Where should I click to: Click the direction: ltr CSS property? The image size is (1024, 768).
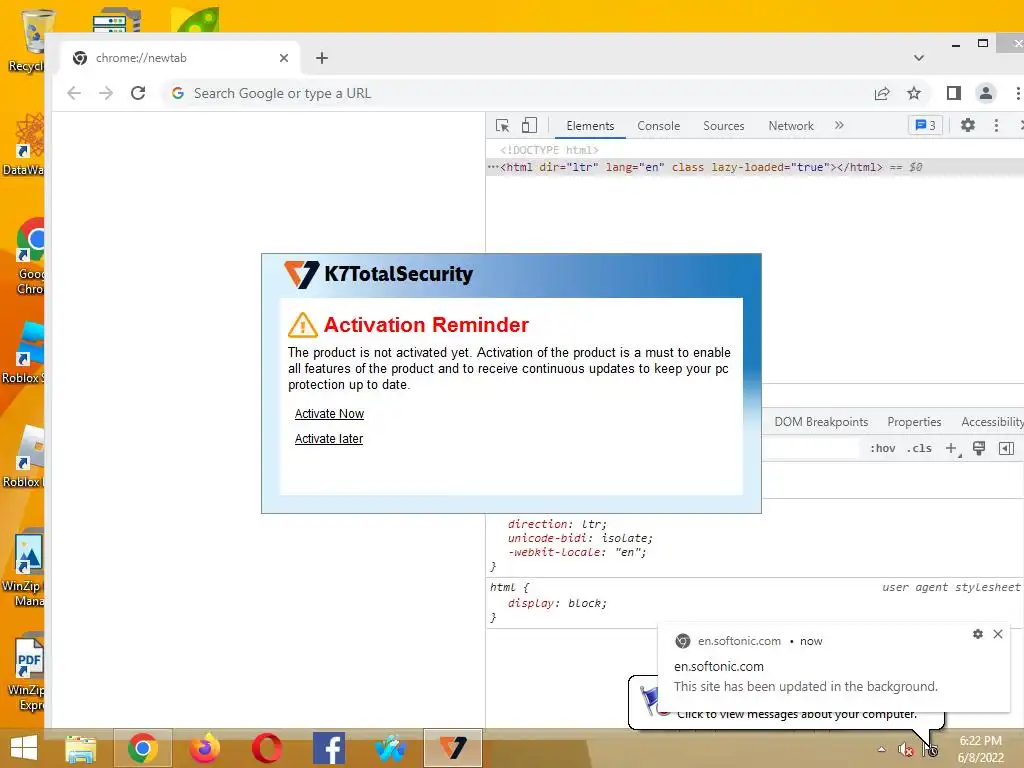tap(557, 524)
